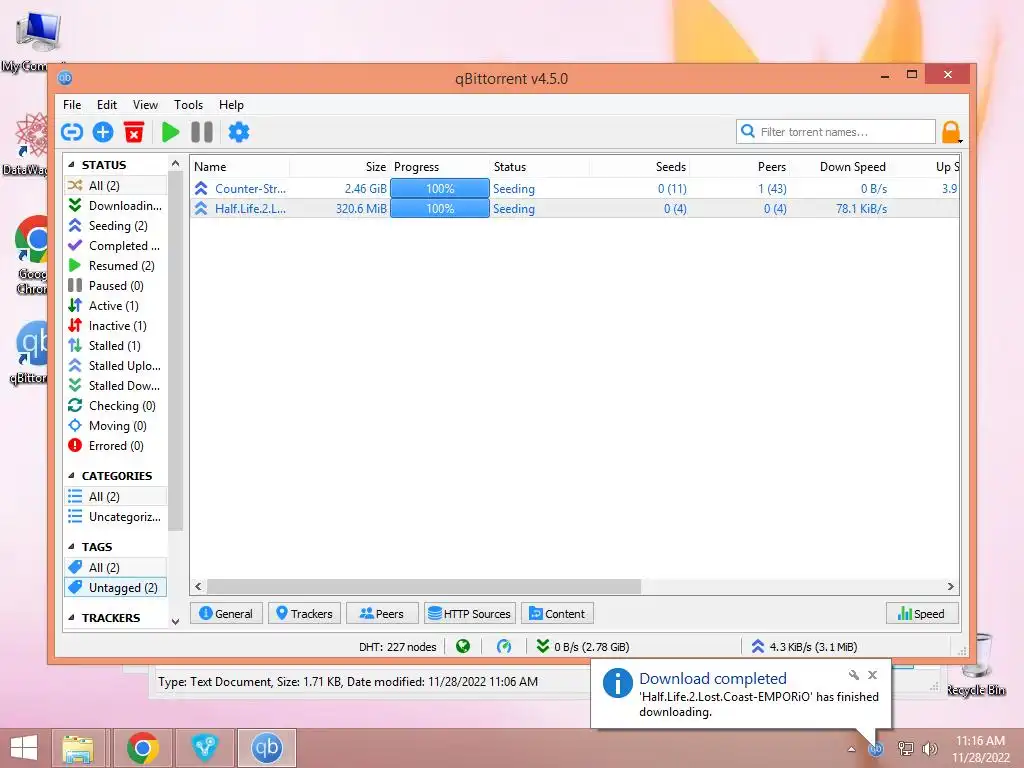
Task: Open Chrome from the taskbar
Action: coord(142,748)
